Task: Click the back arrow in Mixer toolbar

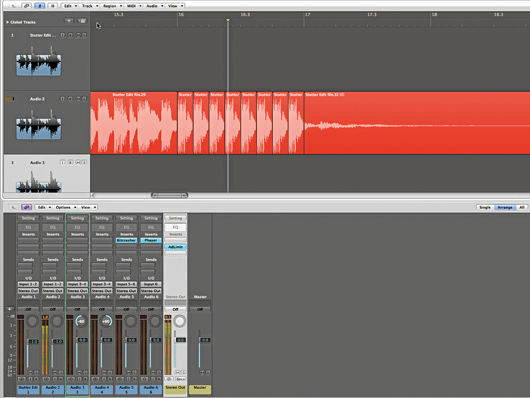Action: [14, 207]
